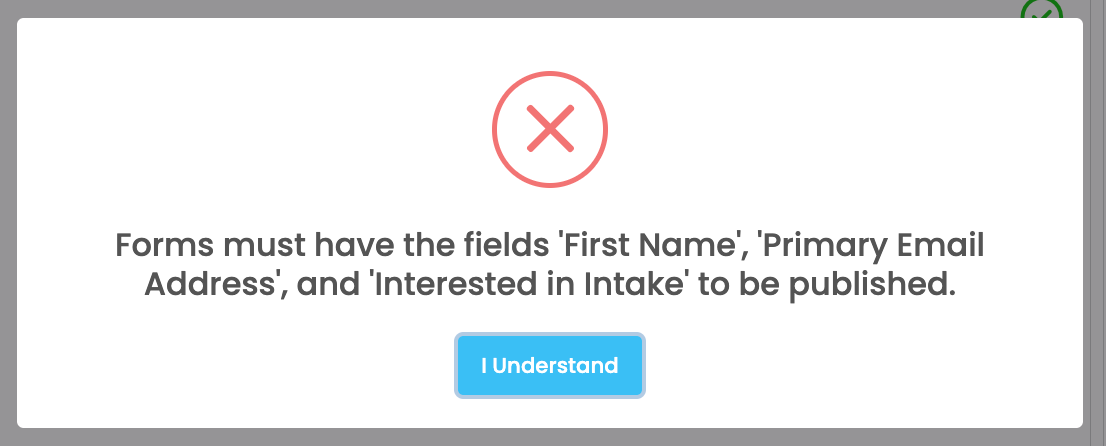1106x446 pixels.
Task: Click the page scrollbar track behind the overlay
Action: coord(1100,223)
